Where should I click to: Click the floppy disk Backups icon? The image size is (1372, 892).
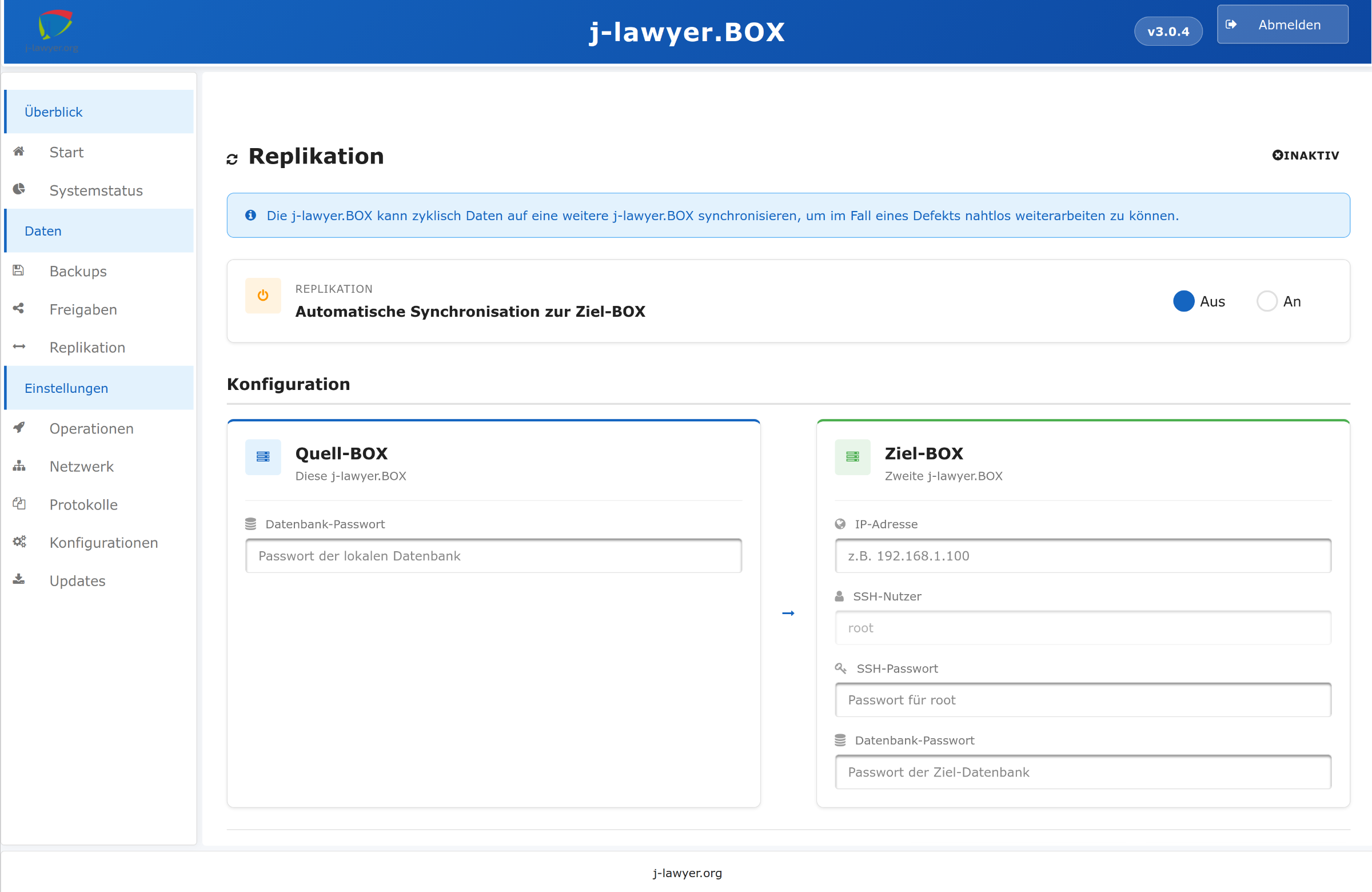(18, 270)
